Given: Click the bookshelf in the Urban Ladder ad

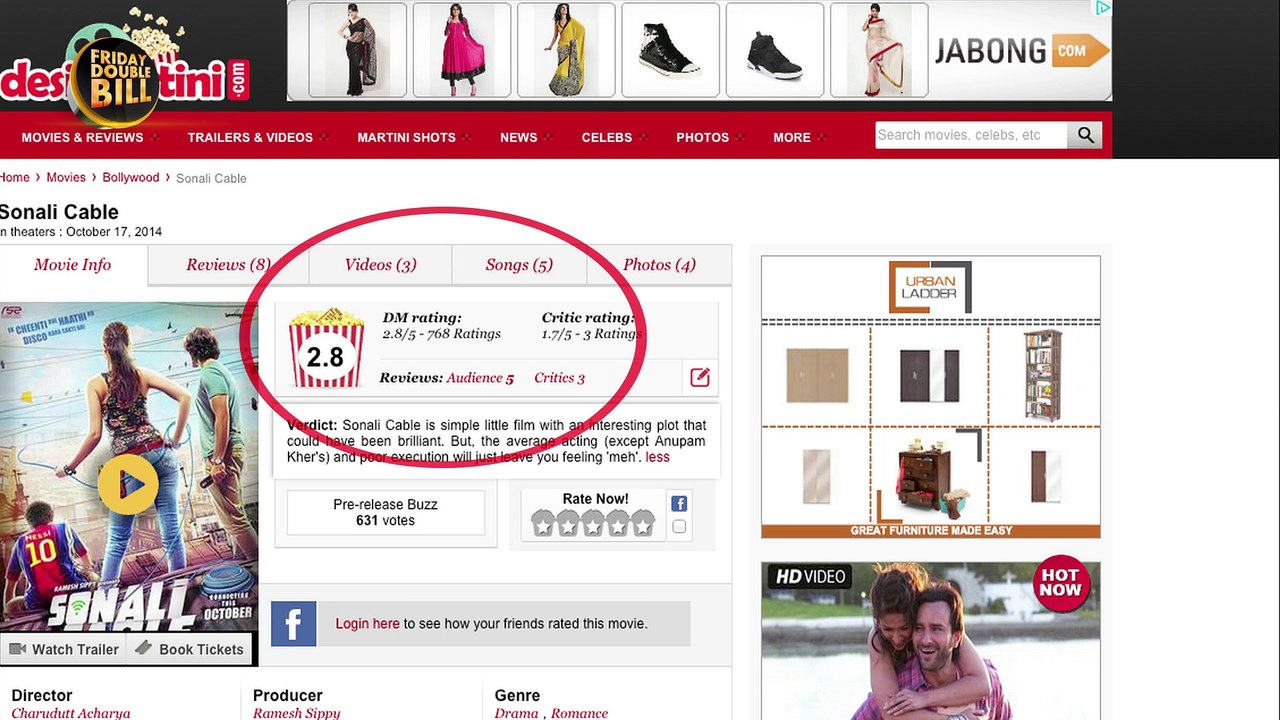Looking at the screenshot, I should pos(1043,375).
